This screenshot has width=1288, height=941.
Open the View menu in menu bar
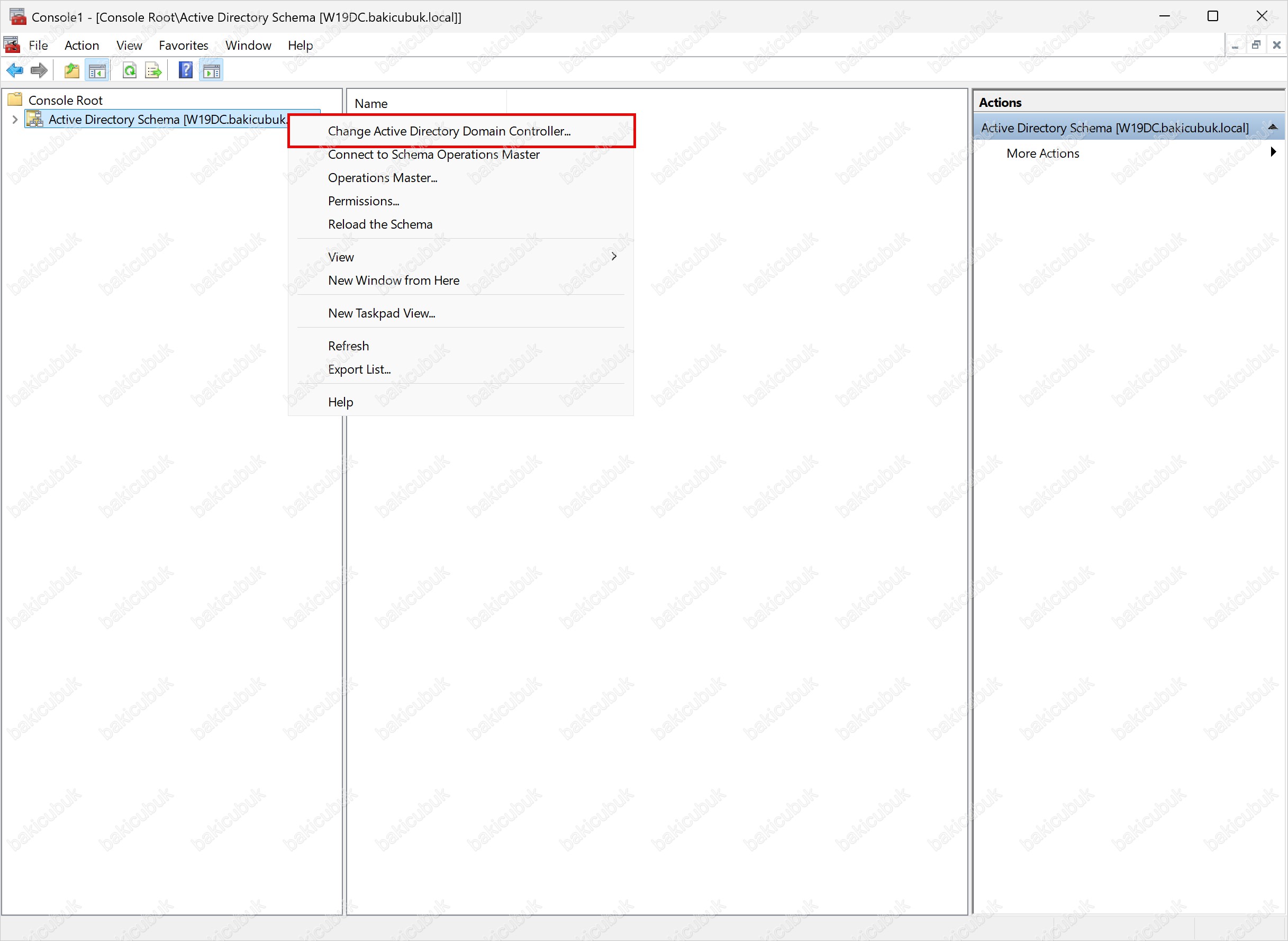click(x=129, y=45)
